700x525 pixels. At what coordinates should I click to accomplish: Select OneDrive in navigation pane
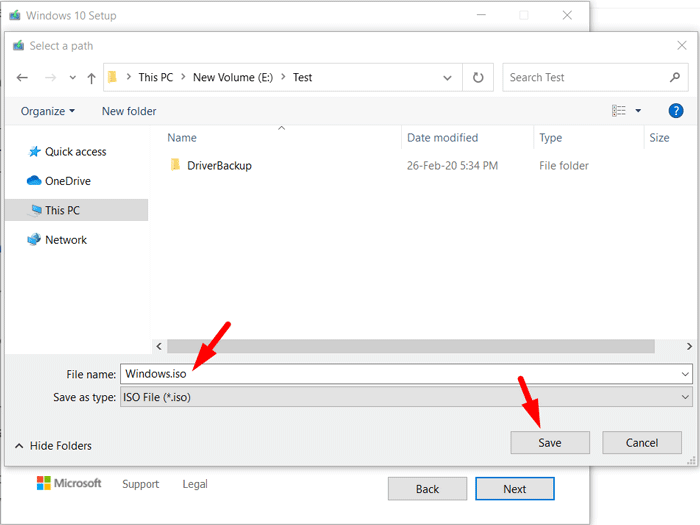68,181
